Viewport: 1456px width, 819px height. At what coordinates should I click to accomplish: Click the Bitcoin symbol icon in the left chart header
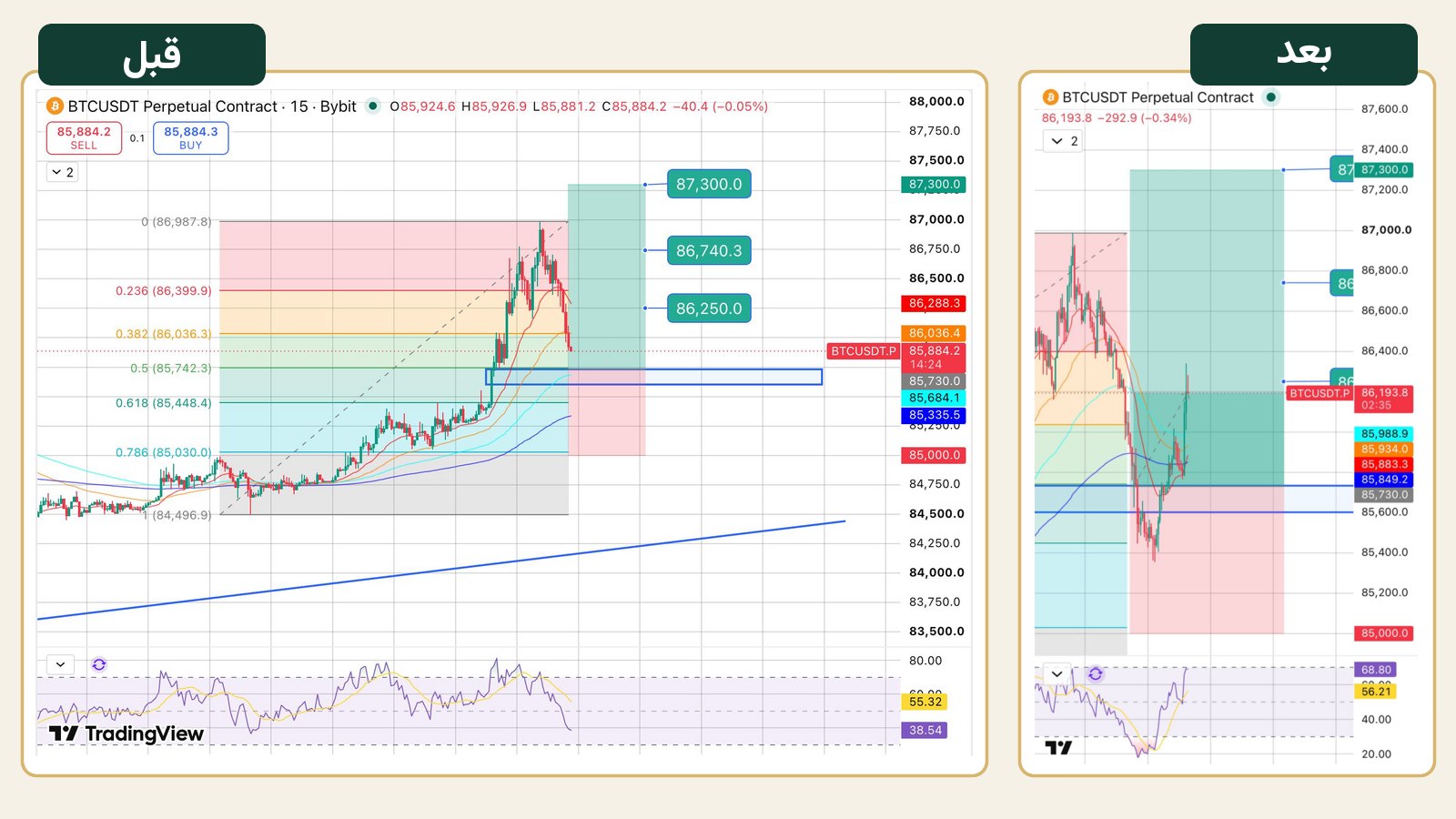55,106
